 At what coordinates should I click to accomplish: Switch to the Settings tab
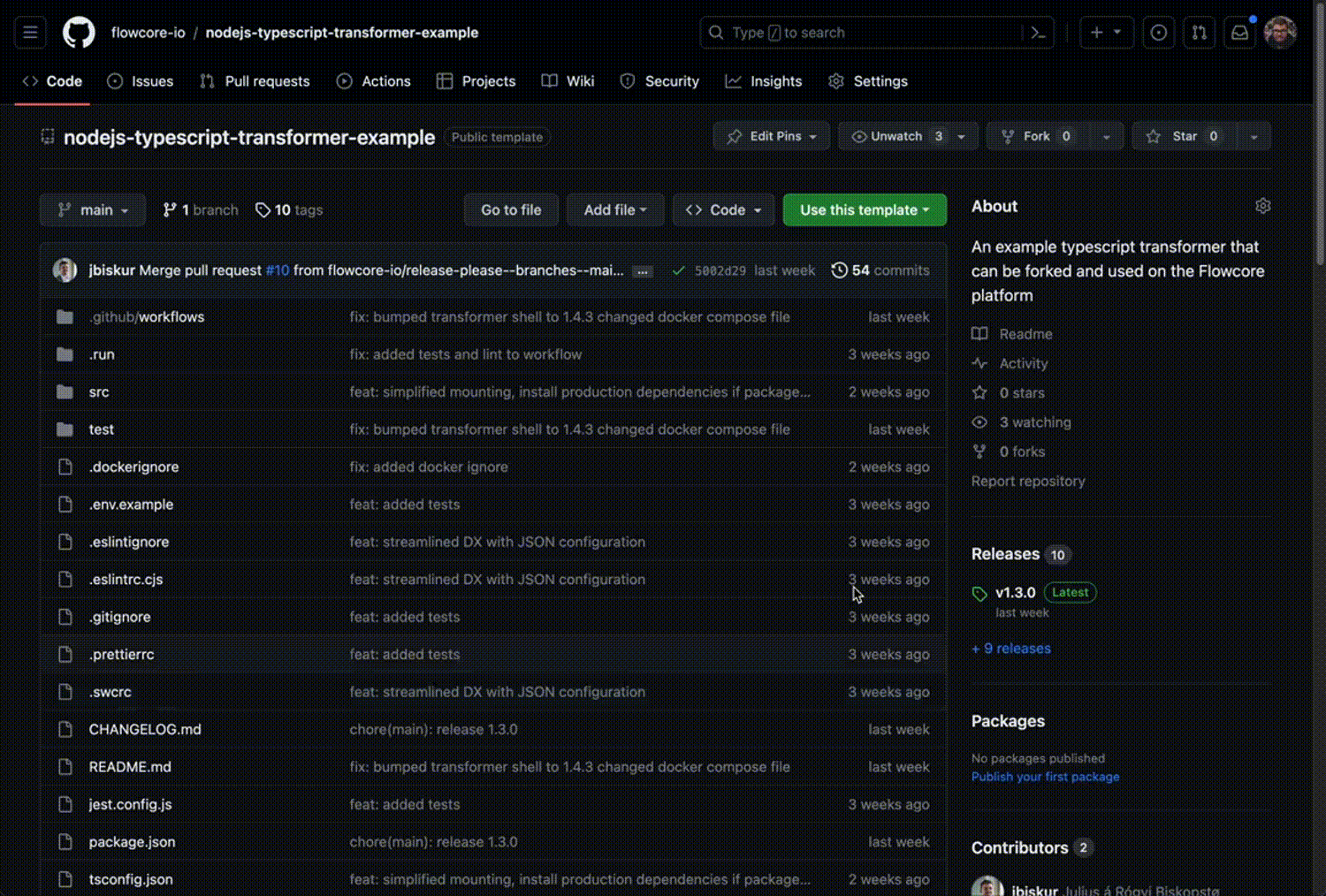[868, 81]
